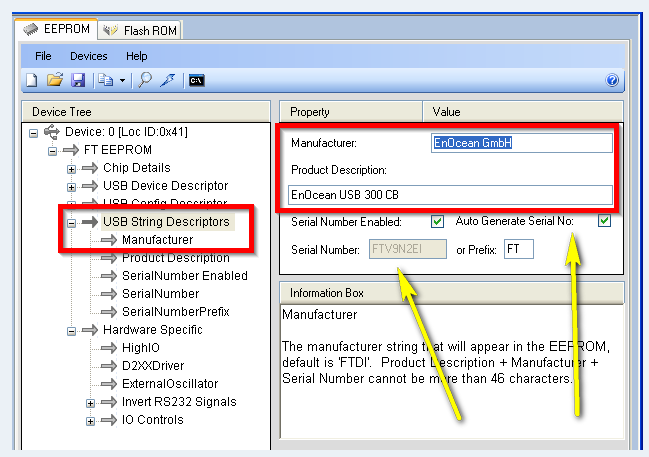Select USB Device Descriptor in the tree
The width and height of the screenshot is (649, 457).
[x=166, y=185]
